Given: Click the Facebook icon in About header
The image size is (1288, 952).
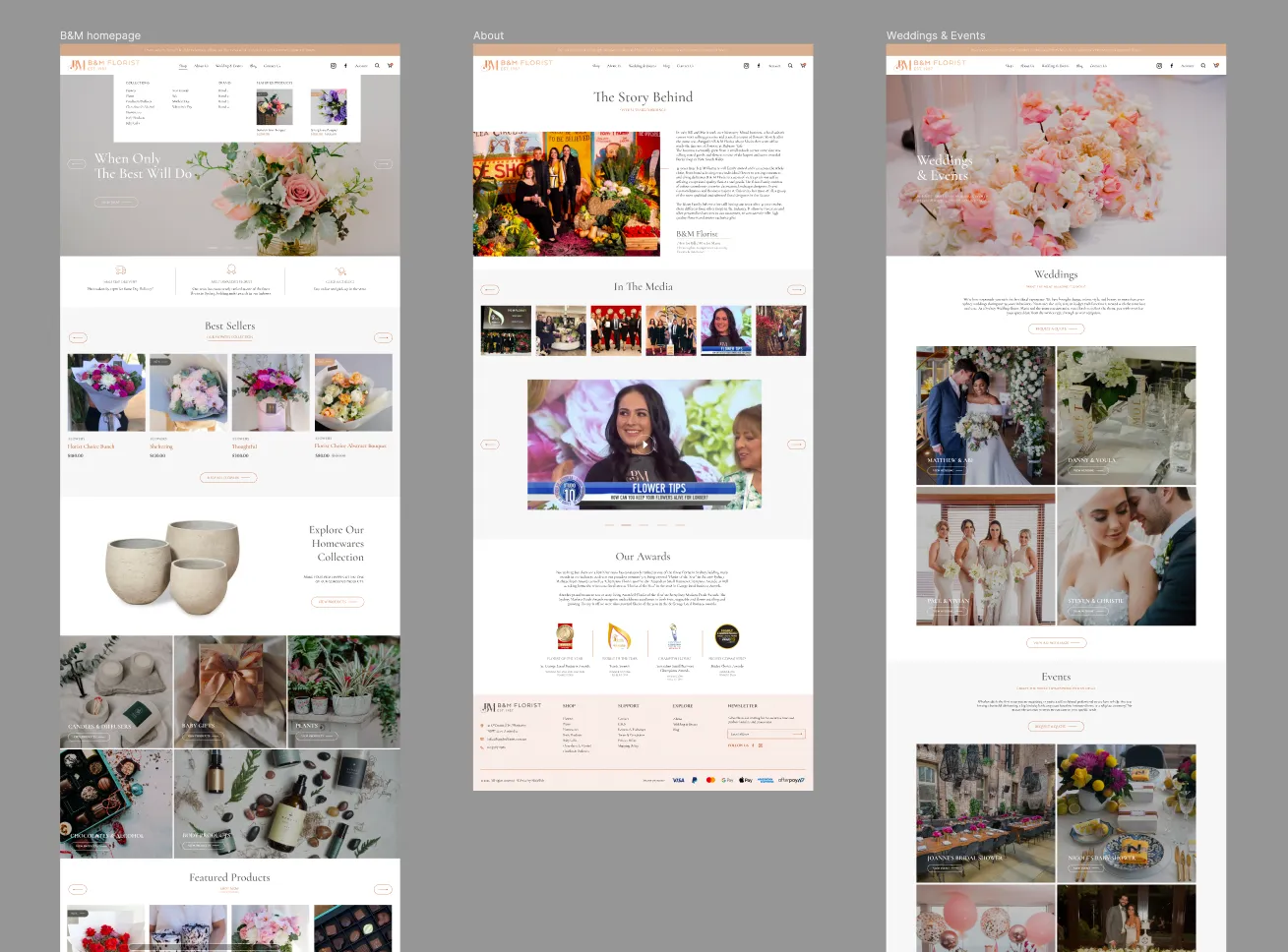Looking at the screenshot, I should pyautogui.click(x=759, y=66).
